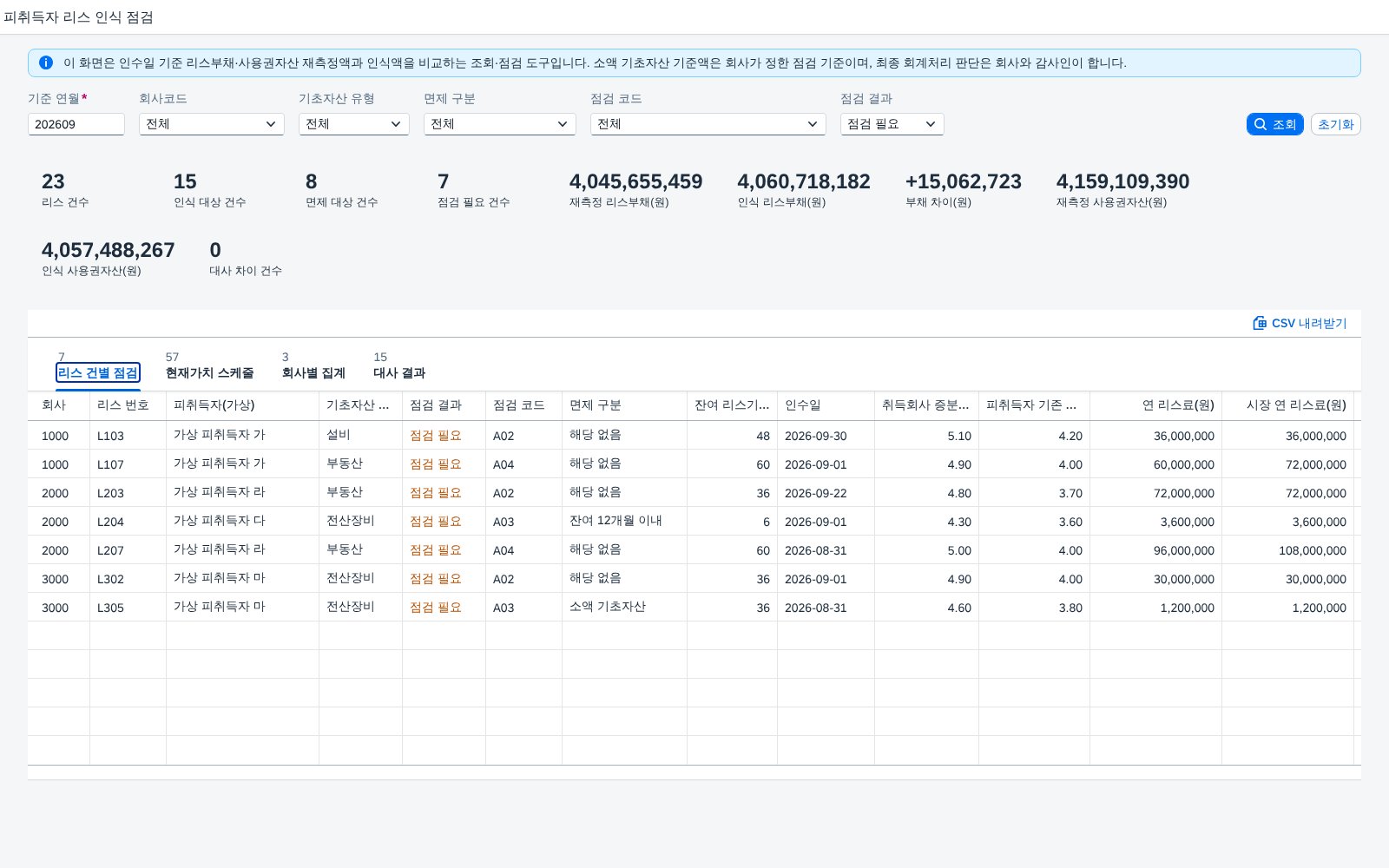Switch to the 현재가치 스케줄 tab
Image resolution: width=1389 pixels, height=868 pixels.
coord(209,372)
